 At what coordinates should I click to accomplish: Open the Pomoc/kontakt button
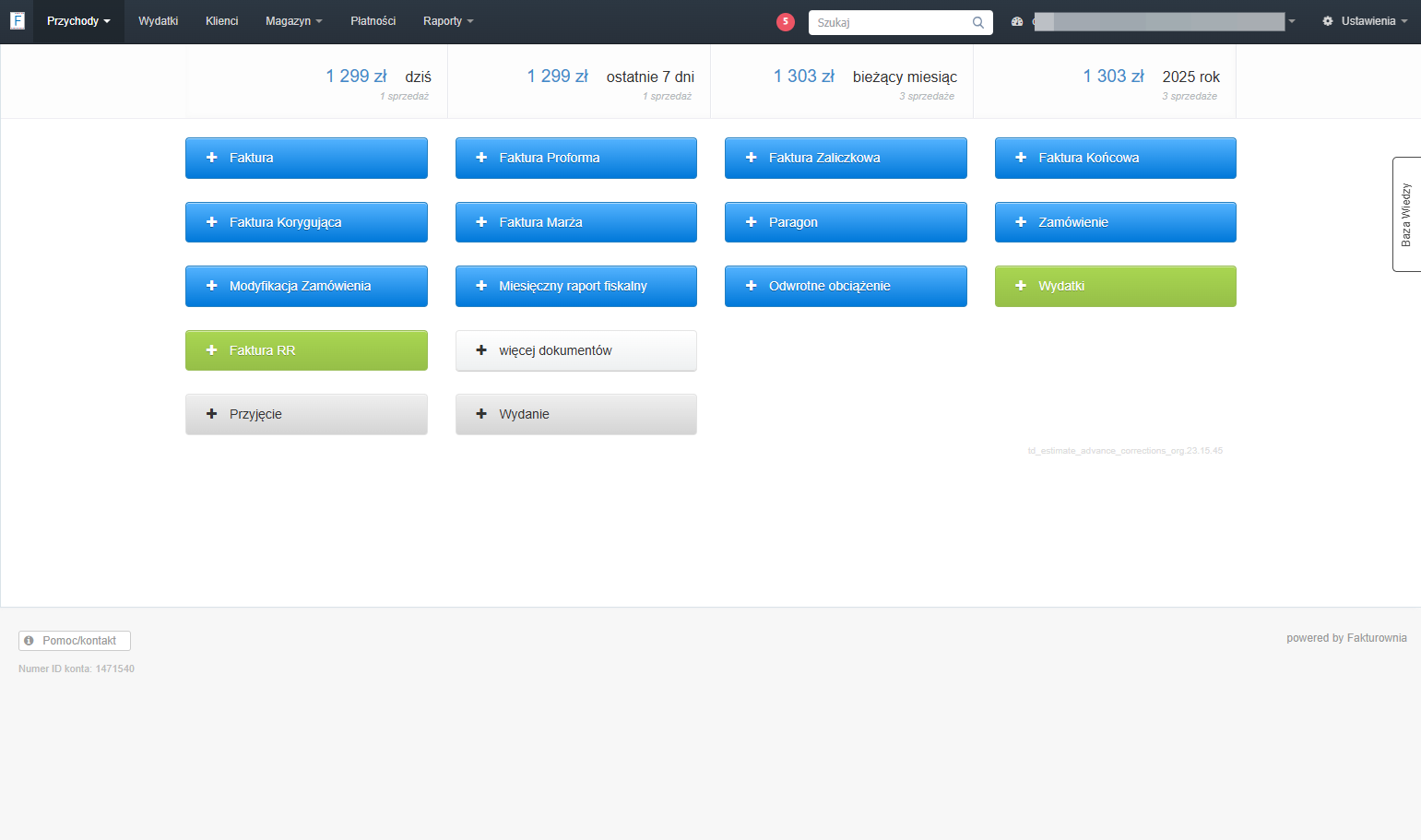coord(75,641)
